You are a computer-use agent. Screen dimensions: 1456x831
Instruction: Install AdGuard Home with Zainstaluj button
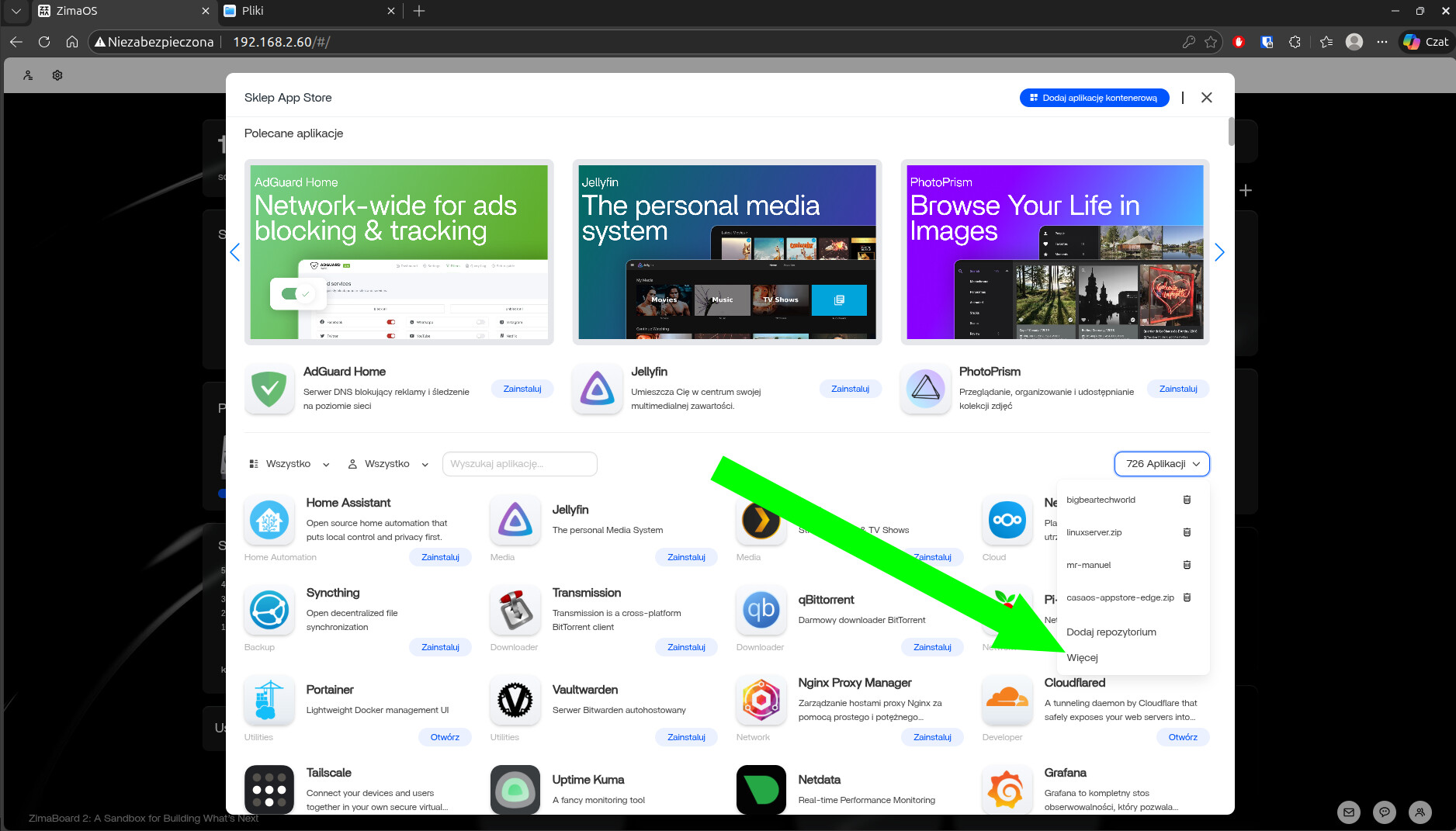tap(522, 389)
